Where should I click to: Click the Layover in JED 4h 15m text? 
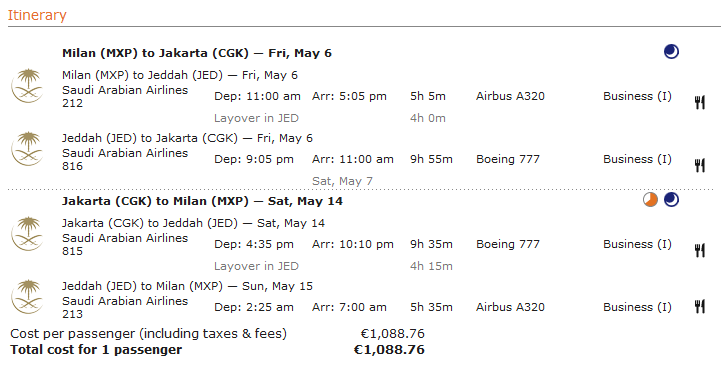pyautogui.click(x=333, y=266)
